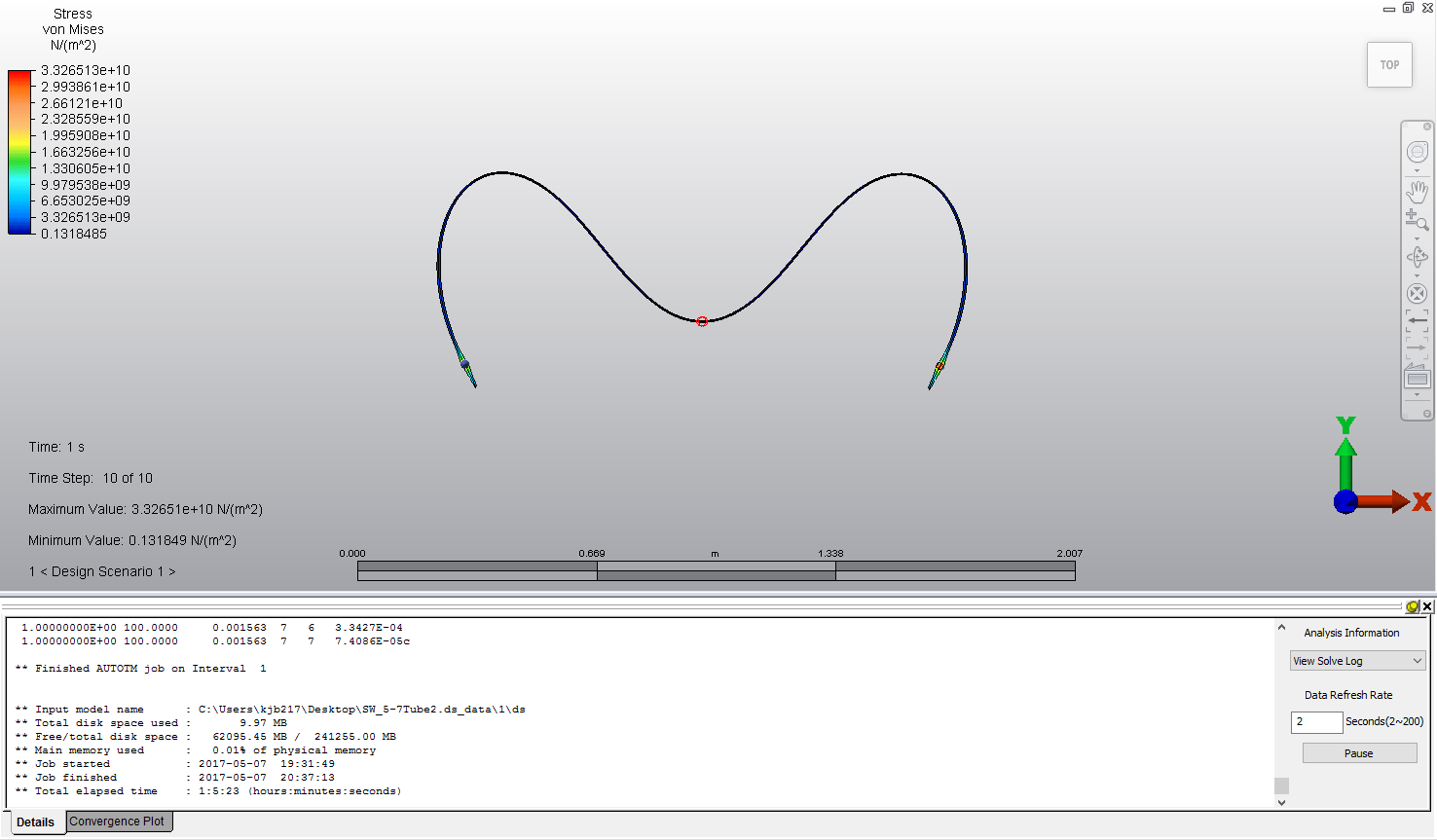Click the cancel X tool icon
Screen dimensions: 1437x840
tap(1418, 292)
